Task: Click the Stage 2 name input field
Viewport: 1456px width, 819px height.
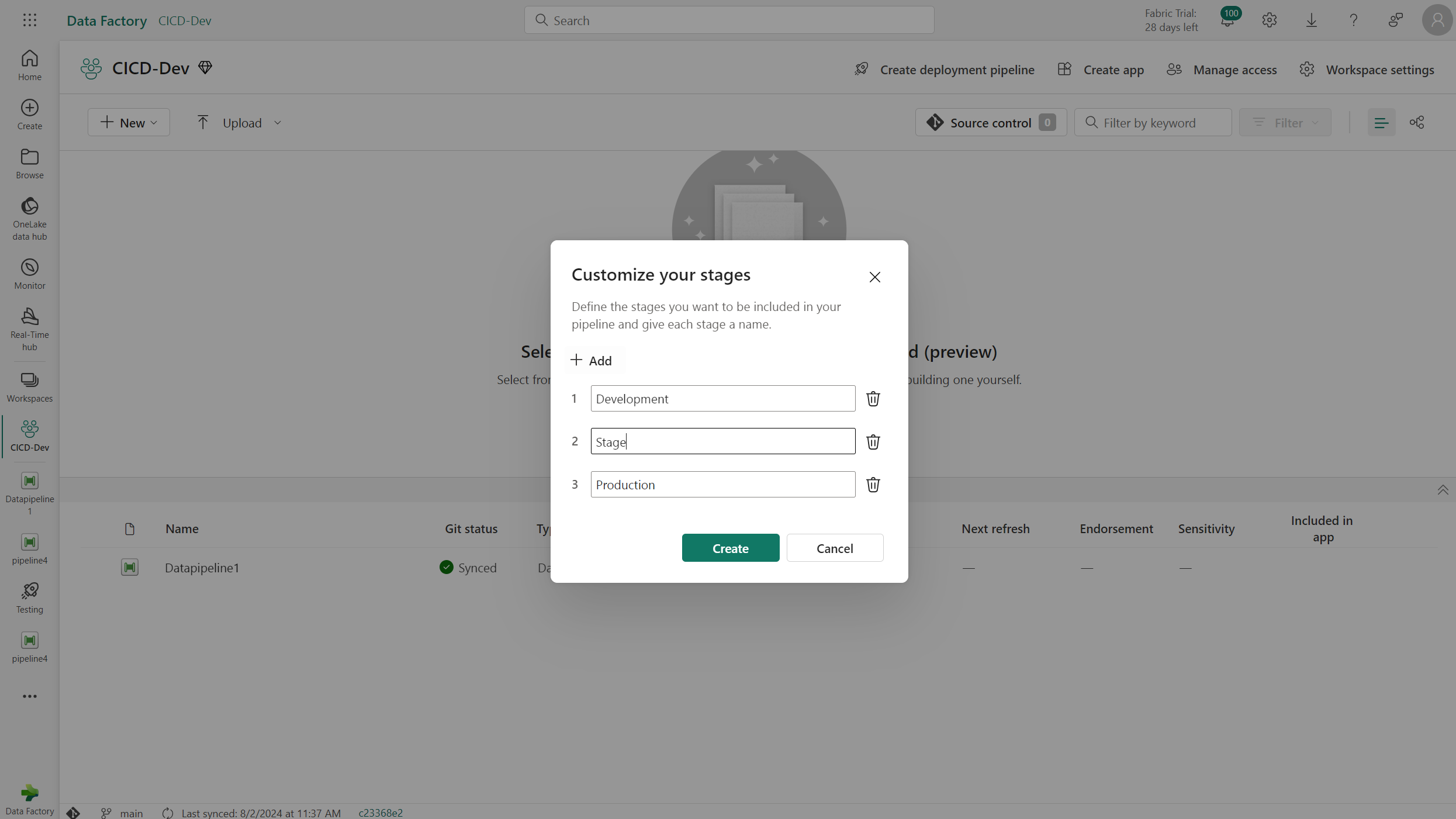Action: (x=723, y=441)
